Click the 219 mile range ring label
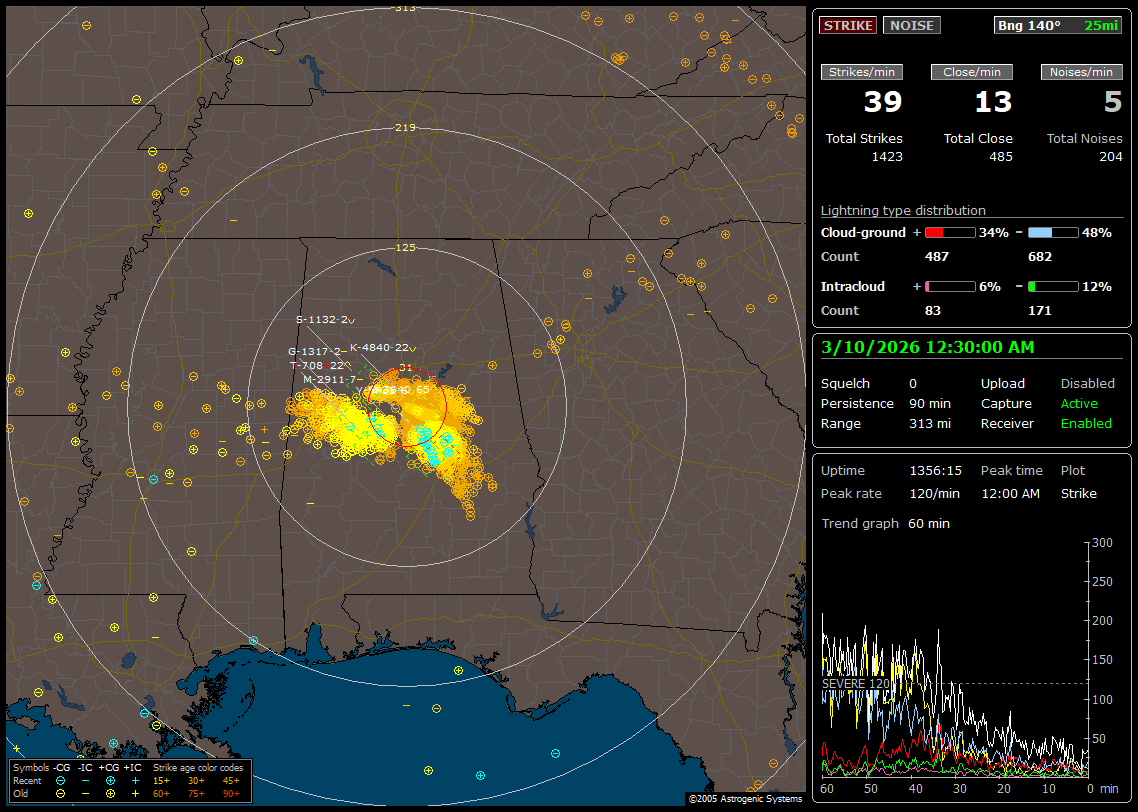 (405, 127)
